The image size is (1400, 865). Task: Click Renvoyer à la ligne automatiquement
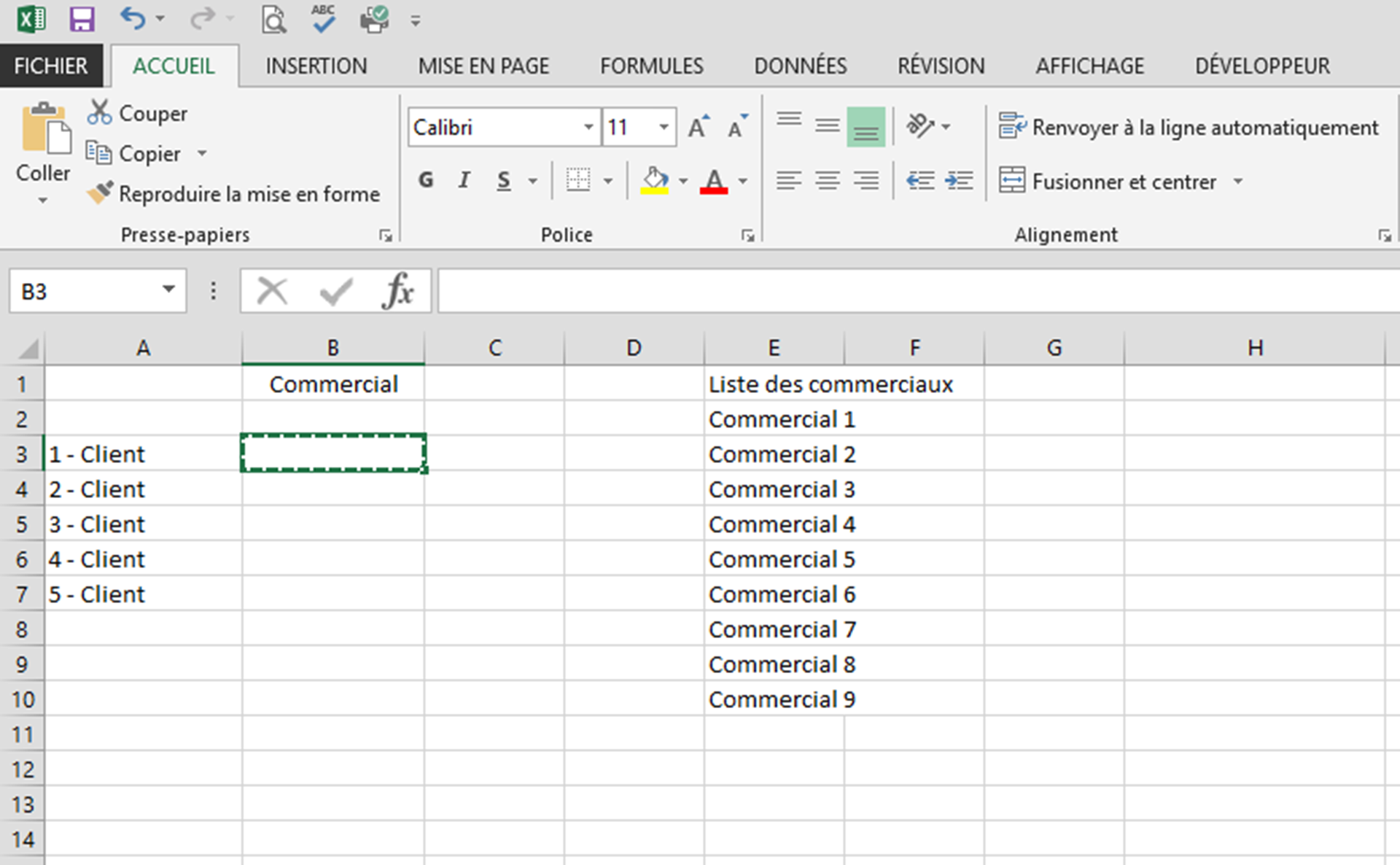[x=1189, y=128]
